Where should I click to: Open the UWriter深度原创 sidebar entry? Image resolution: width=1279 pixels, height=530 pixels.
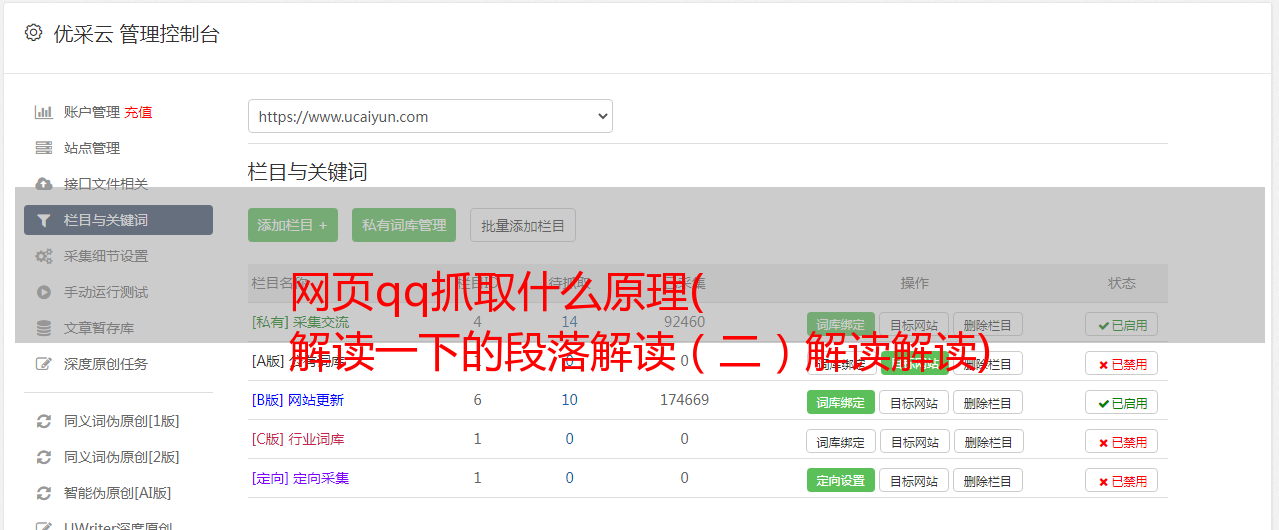point(118,526)
